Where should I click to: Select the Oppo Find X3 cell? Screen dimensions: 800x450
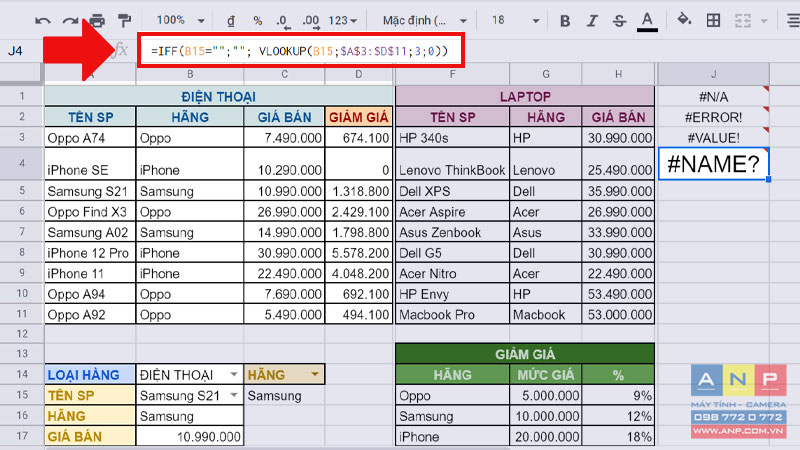[90, 212]
